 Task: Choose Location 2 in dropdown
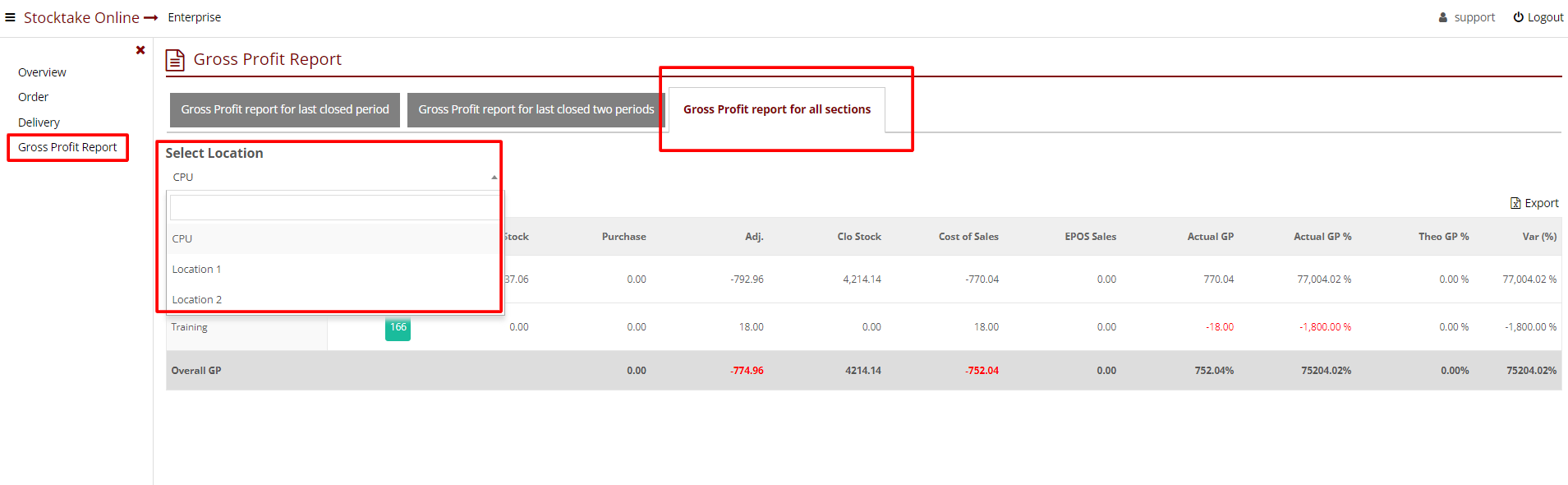point(197,299)
